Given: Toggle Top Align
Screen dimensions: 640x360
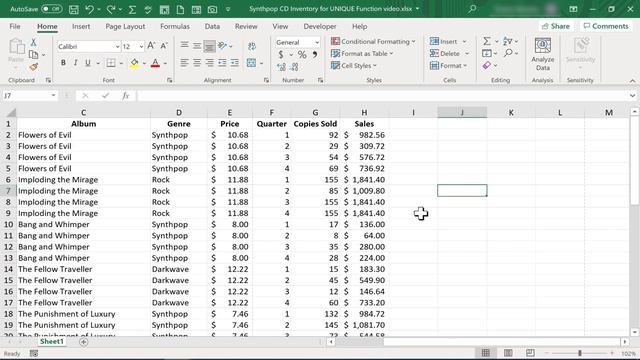Looking at the screenshot, I should [184, 45].
